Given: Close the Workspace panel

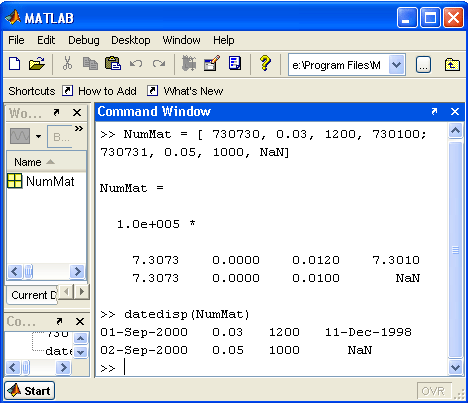Looking at the screenshot, I should [77, 113].
